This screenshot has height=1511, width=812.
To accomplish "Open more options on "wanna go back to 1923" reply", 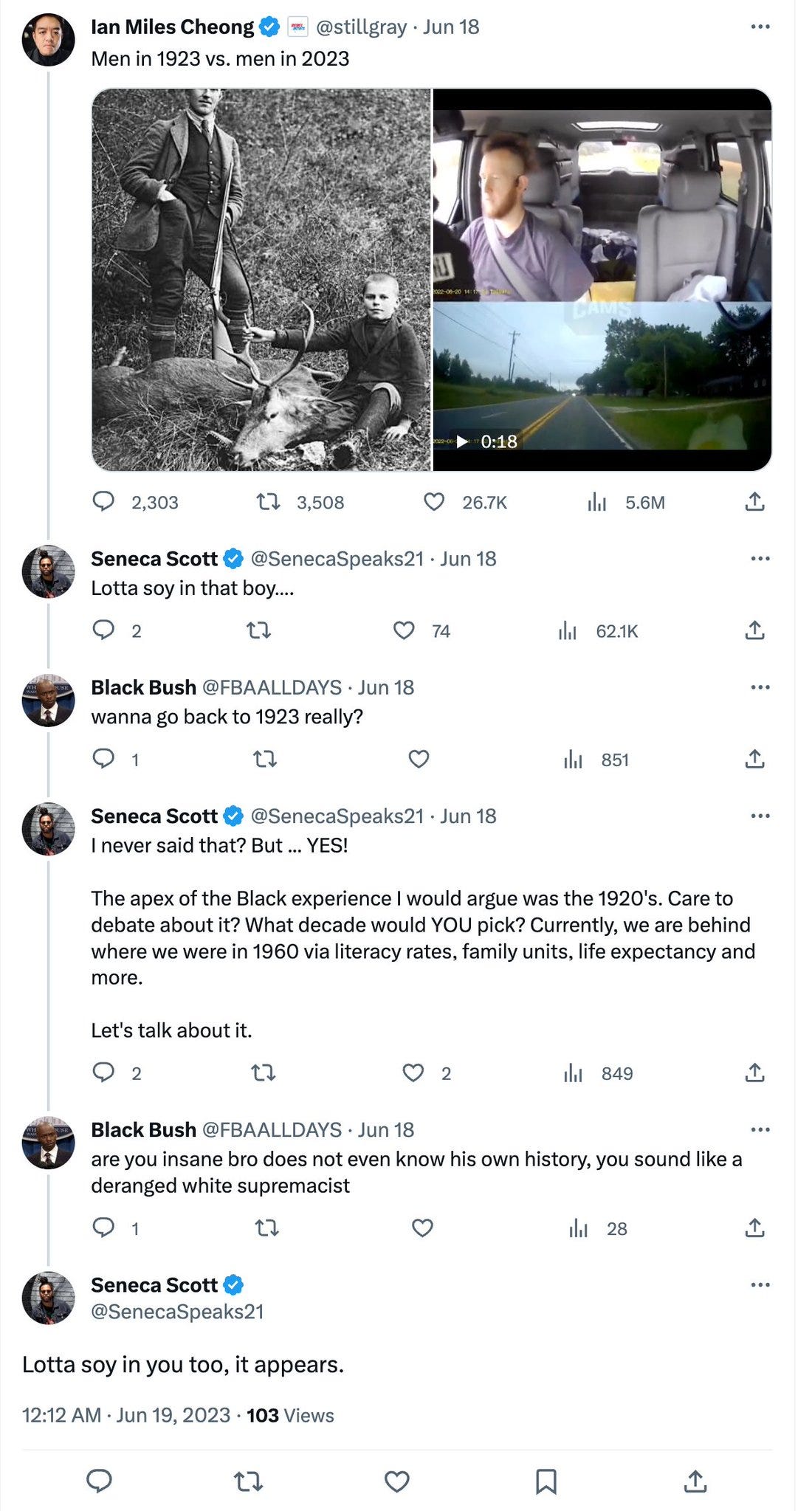I will coord(760,687).
